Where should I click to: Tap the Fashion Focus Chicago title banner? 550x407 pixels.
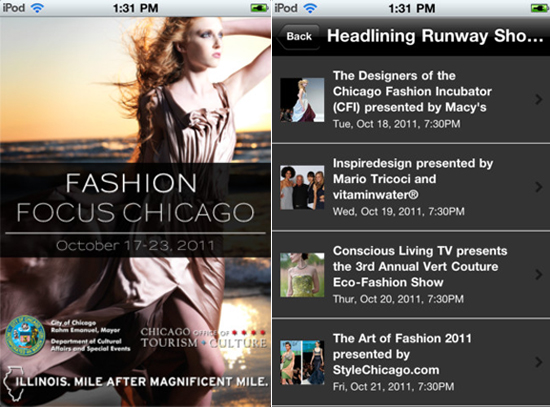click(135, 210)
